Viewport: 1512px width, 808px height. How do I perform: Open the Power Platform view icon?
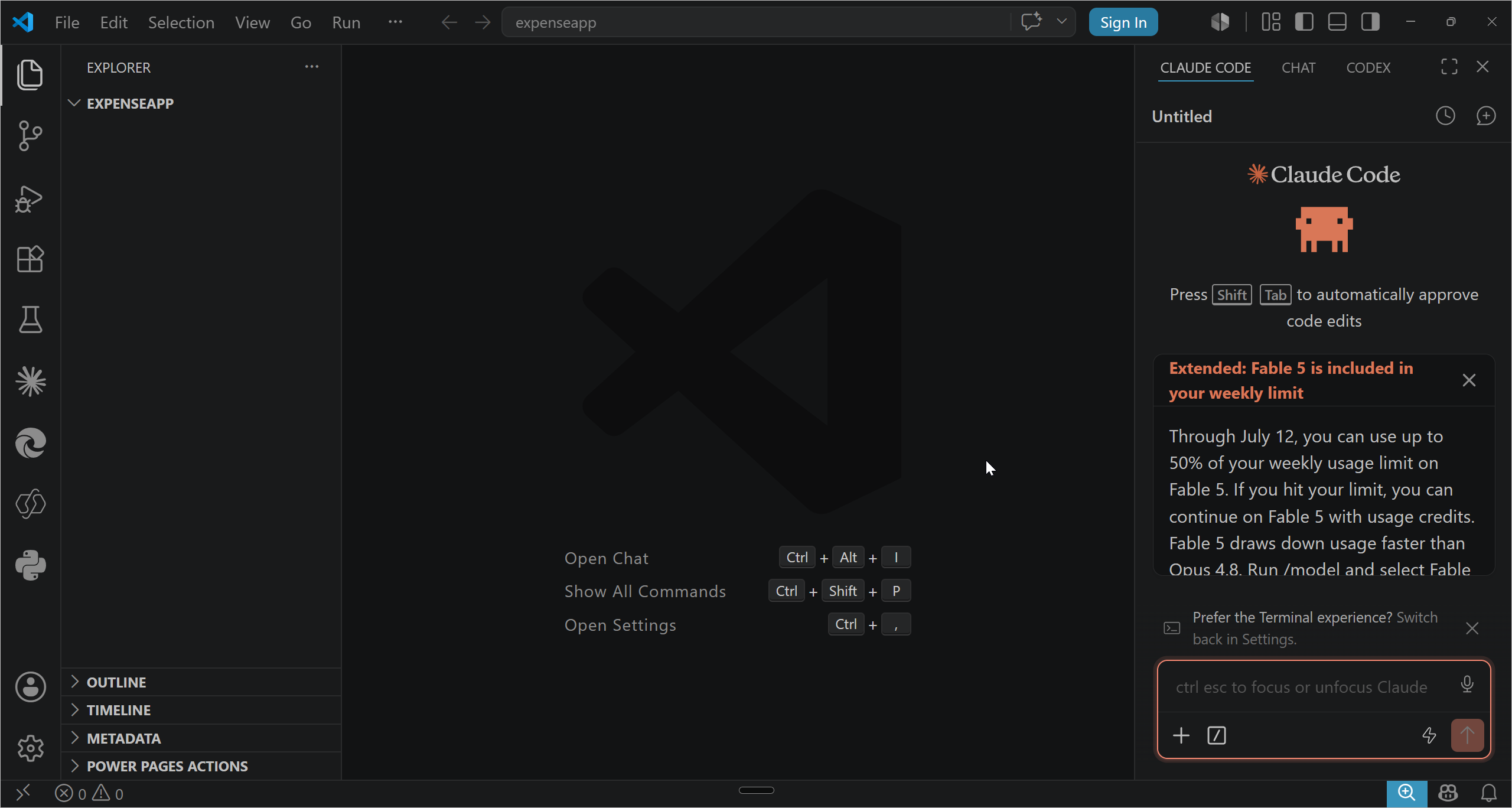(30, 504)
